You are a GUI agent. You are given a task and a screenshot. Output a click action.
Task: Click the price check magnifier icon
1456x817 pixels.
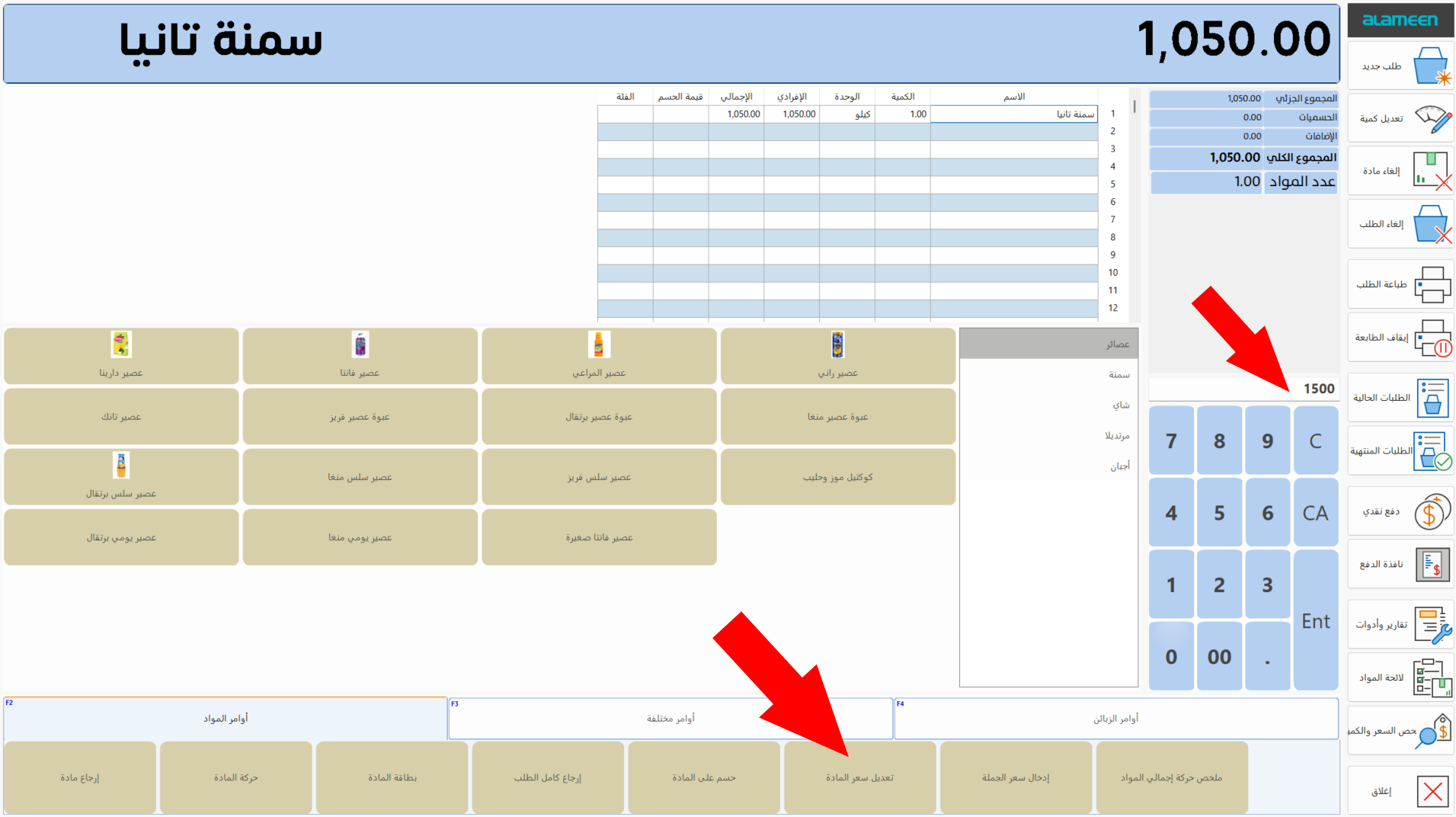coord(1432,731)
